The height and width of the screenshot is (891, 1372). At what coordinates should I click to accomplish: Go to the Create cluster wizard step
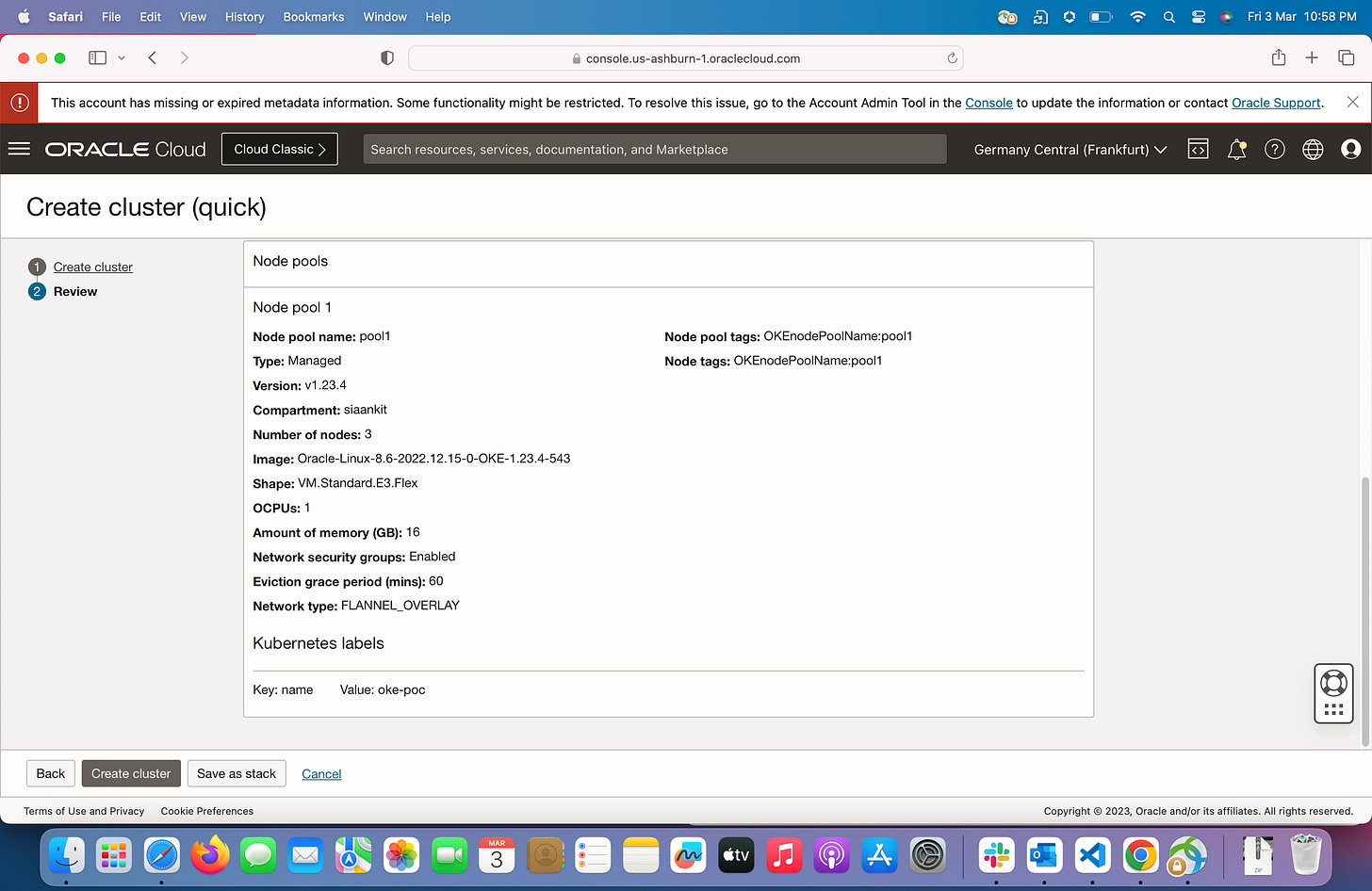pyautogui.click(x=93, y=267)
